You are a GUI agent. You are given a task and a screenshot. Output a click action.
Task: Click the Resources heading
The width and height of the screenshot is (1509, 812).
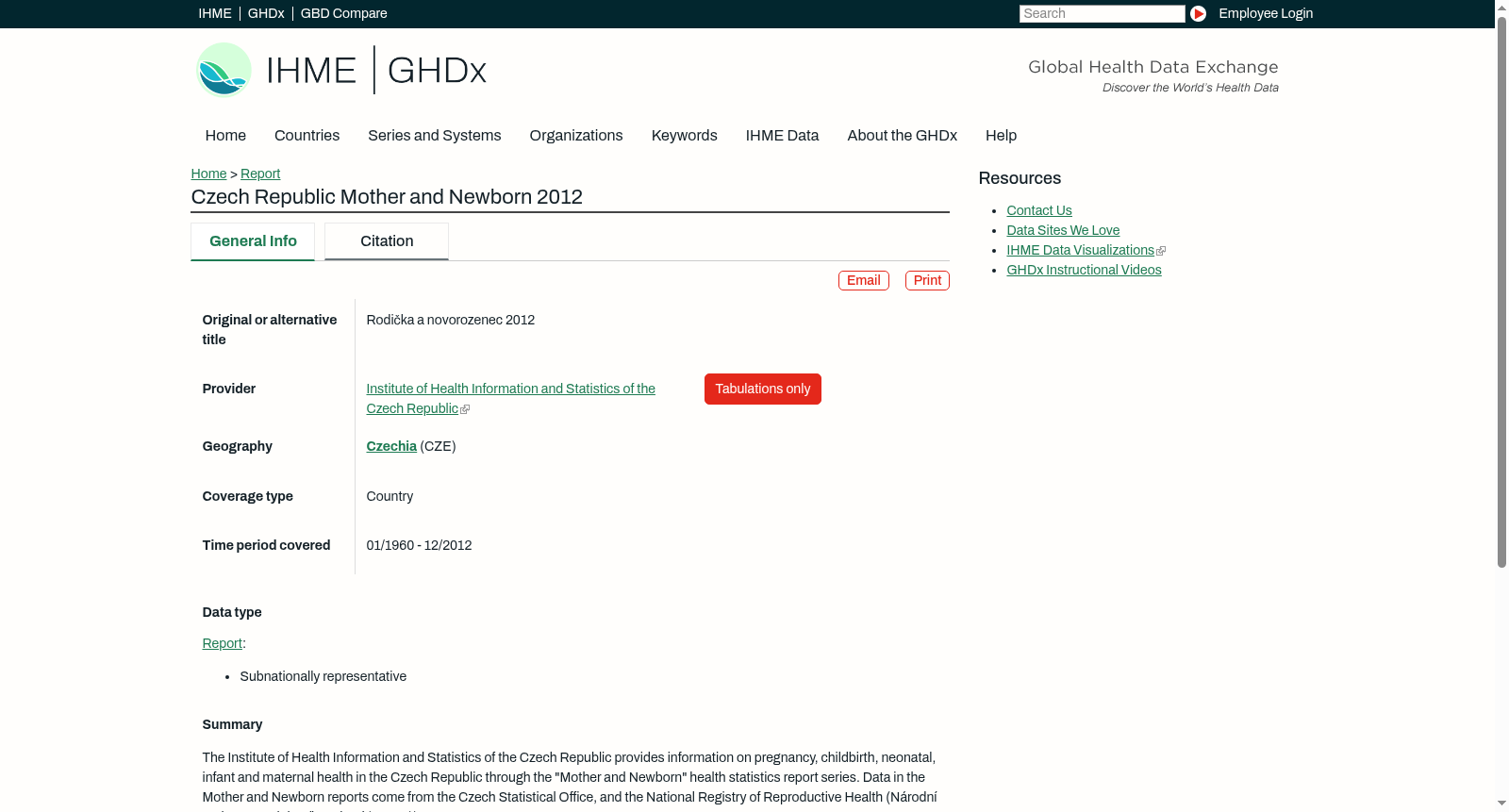pyautogui.click(x=1020, y=178)
